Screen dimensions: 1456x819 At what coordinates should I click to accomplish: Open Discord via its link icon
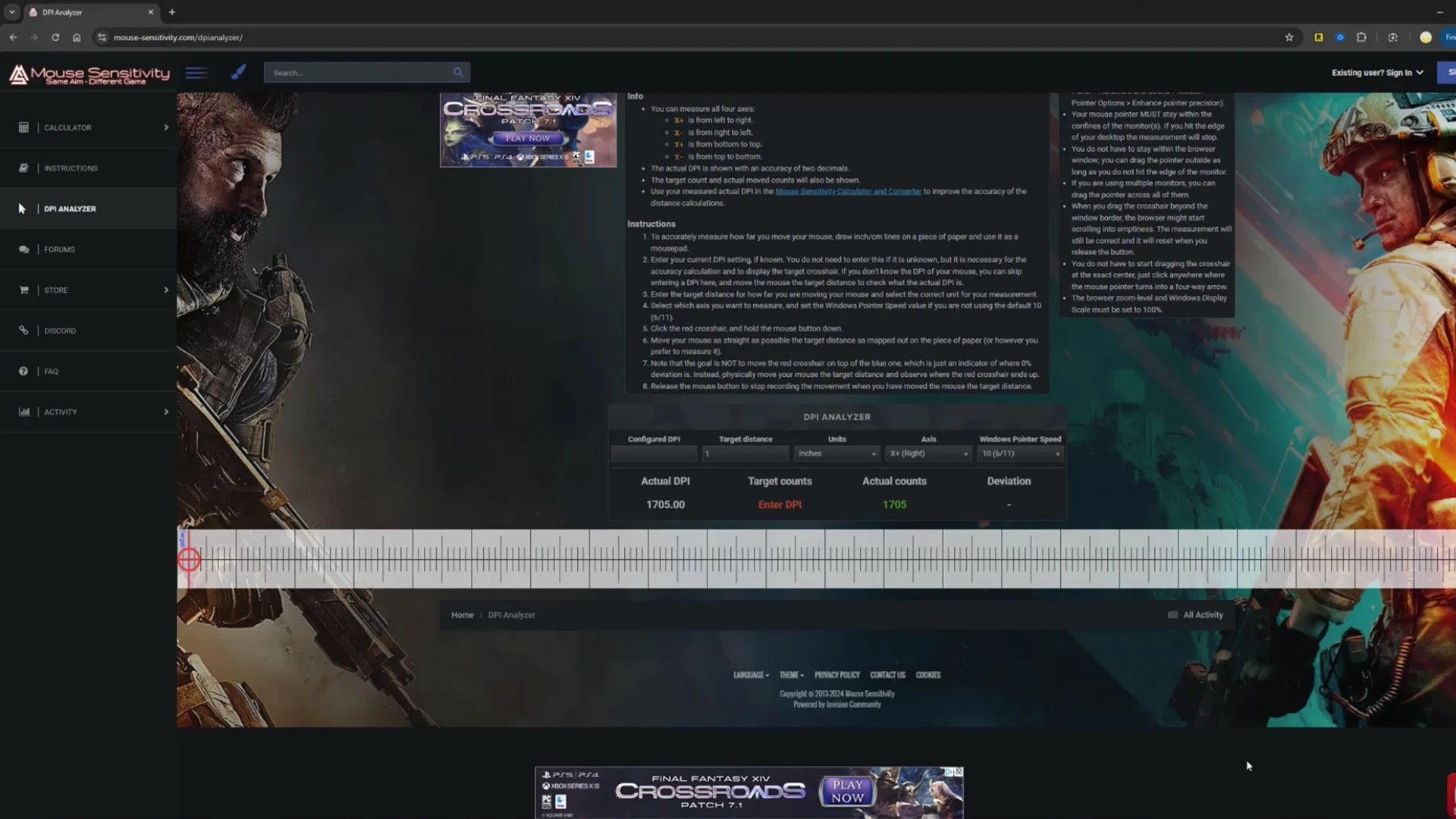pyautogui.click(x=24, y=331)
